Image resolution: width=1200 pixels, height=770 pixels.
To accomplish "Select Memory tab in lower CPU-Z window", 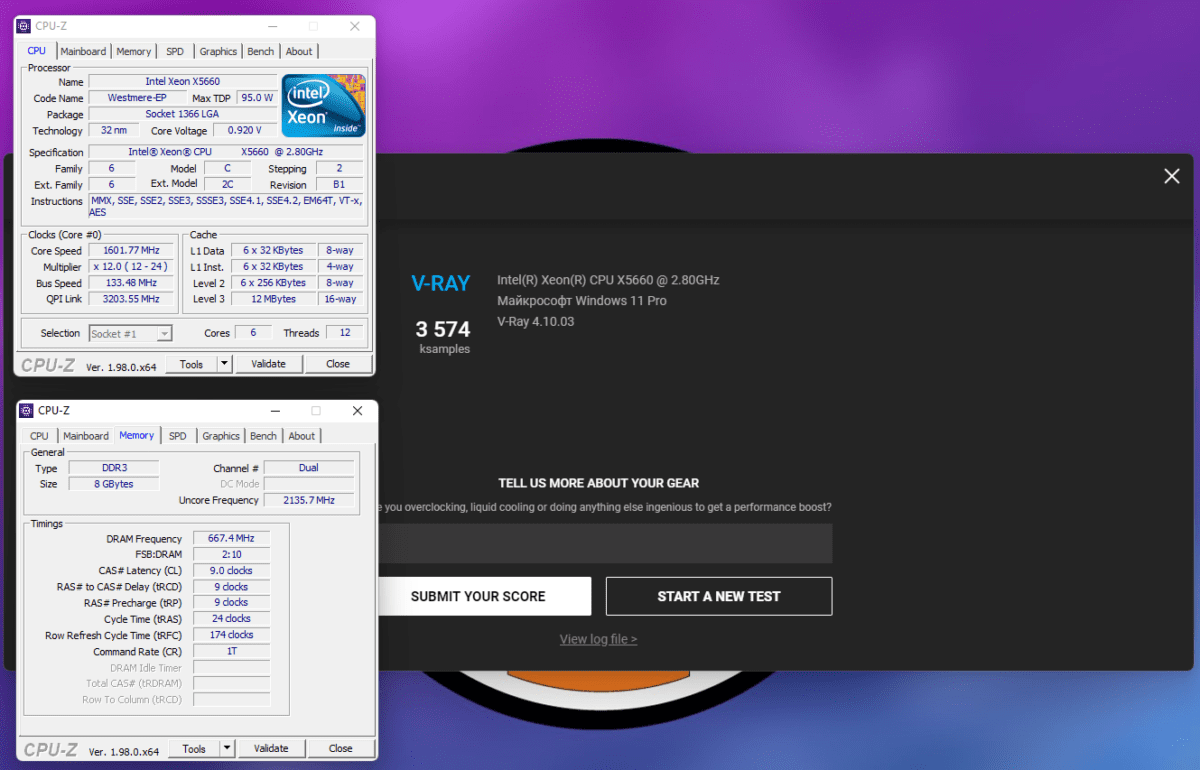I will pos(137,435).
